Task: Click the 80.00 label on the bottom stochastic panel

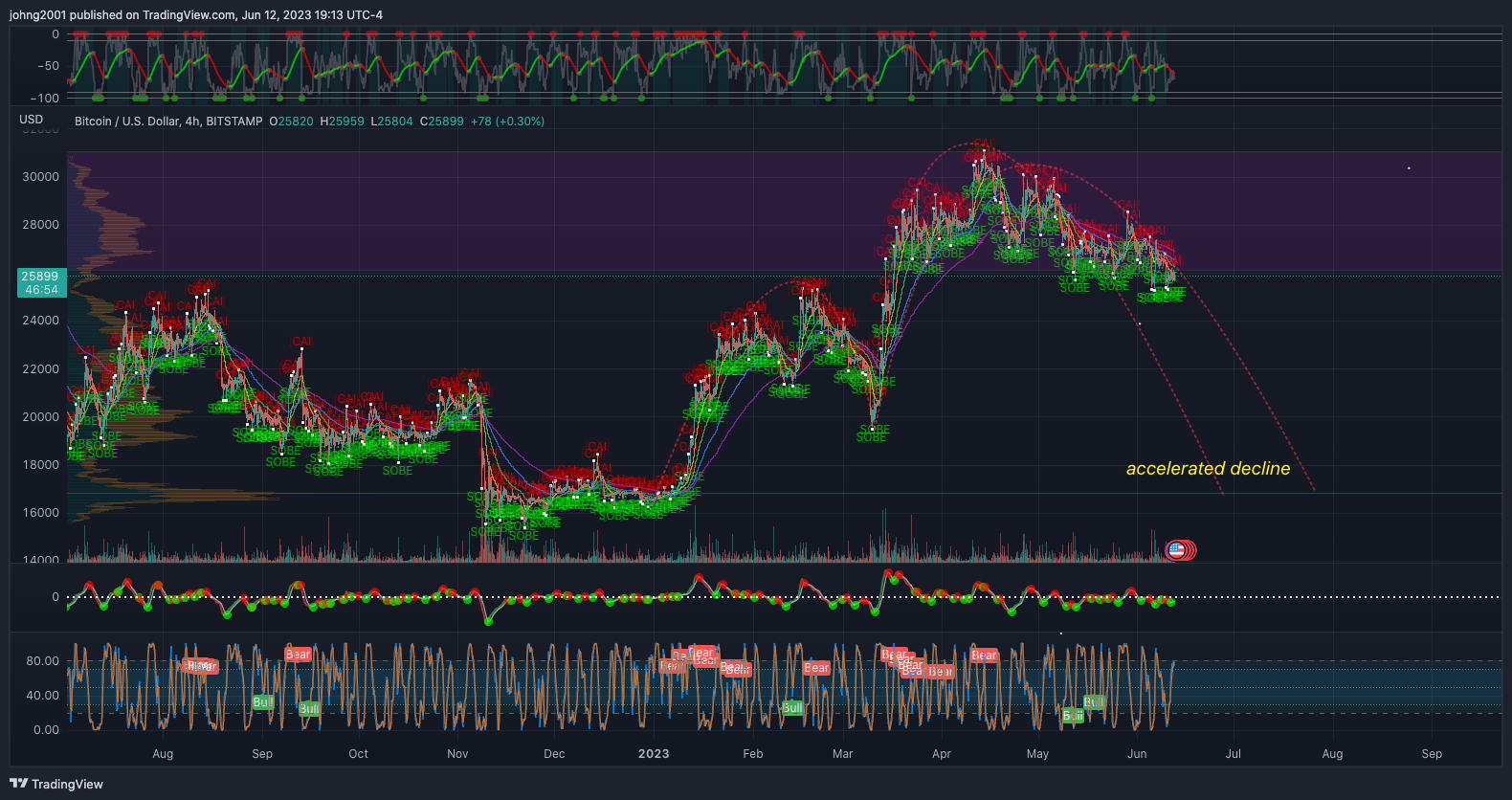Action: (43, 661)
